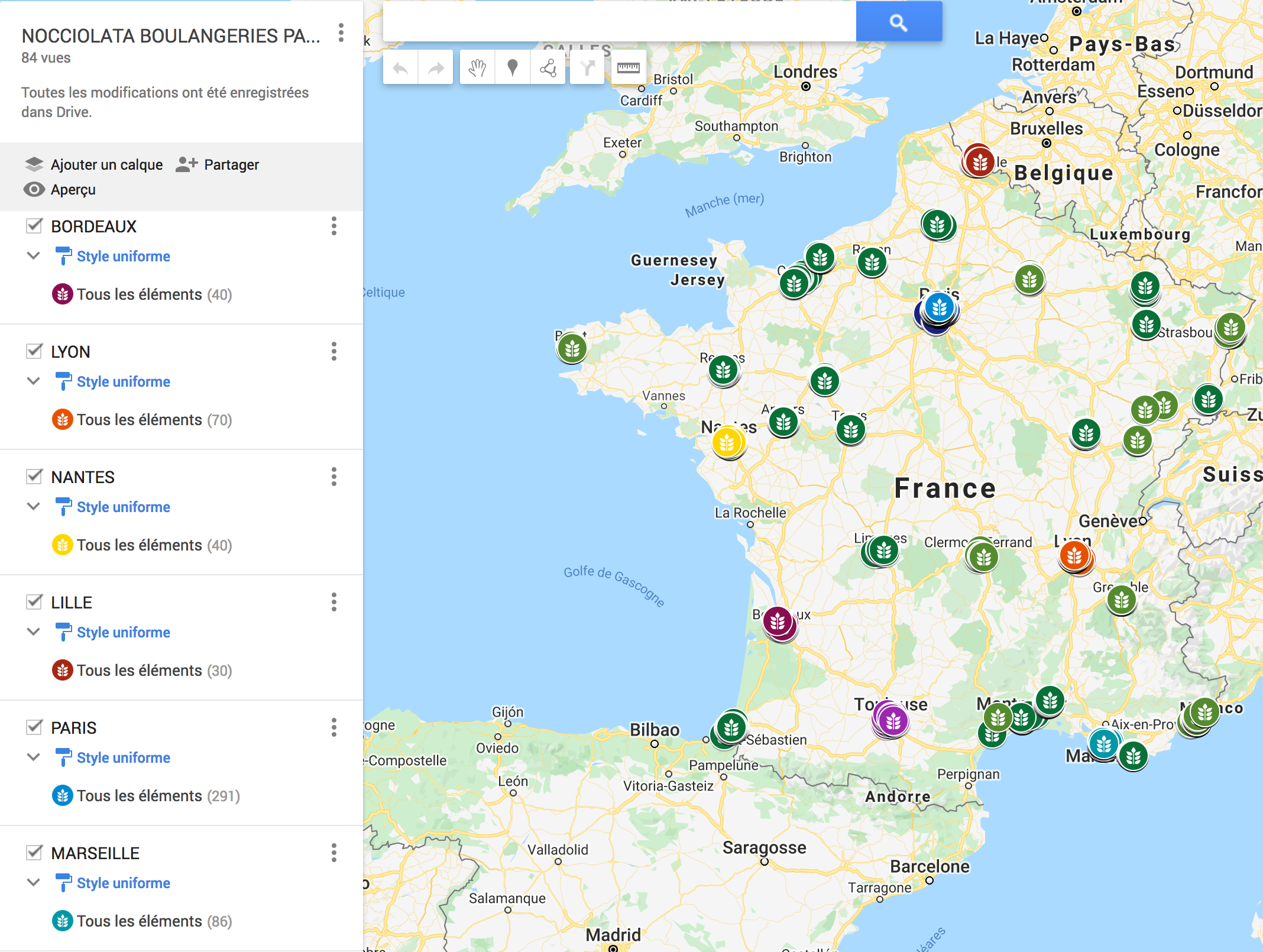Click the green marker near Grenoble
The image size is (1263, 952).
click(1122, 601)
